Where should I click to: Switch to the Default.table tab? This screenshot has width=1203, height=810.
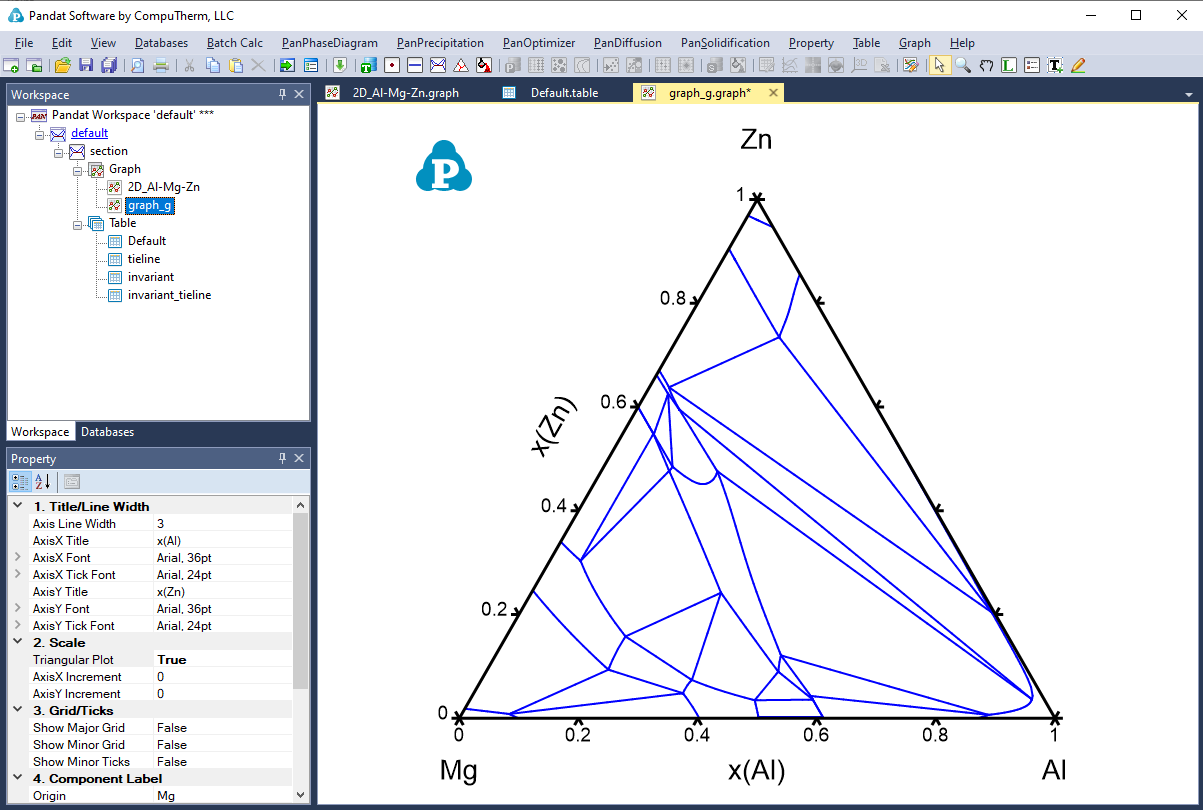coord(563,93)
